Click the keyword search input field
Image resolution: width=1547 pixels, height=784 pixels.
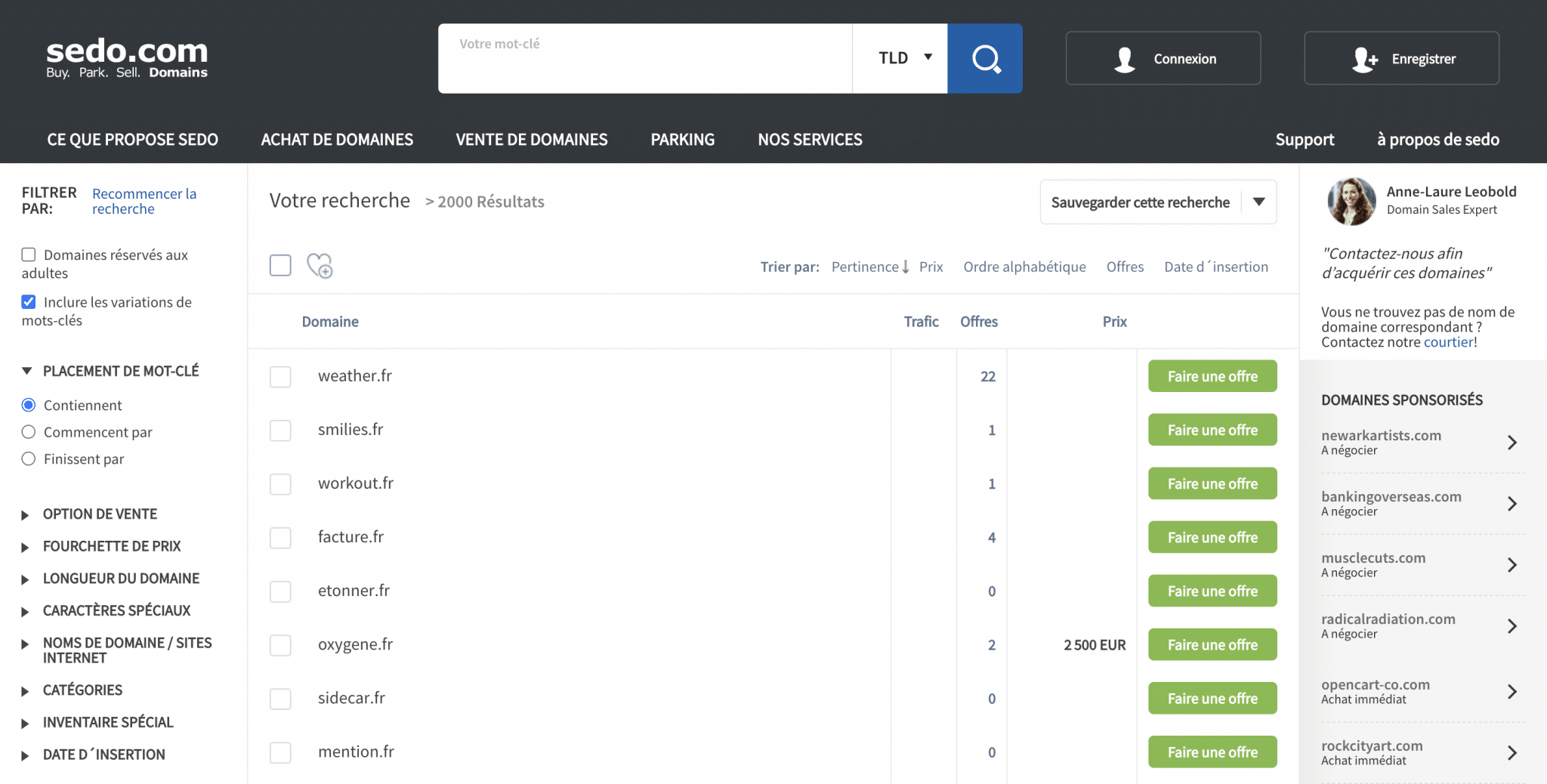(x=645, y=58)
